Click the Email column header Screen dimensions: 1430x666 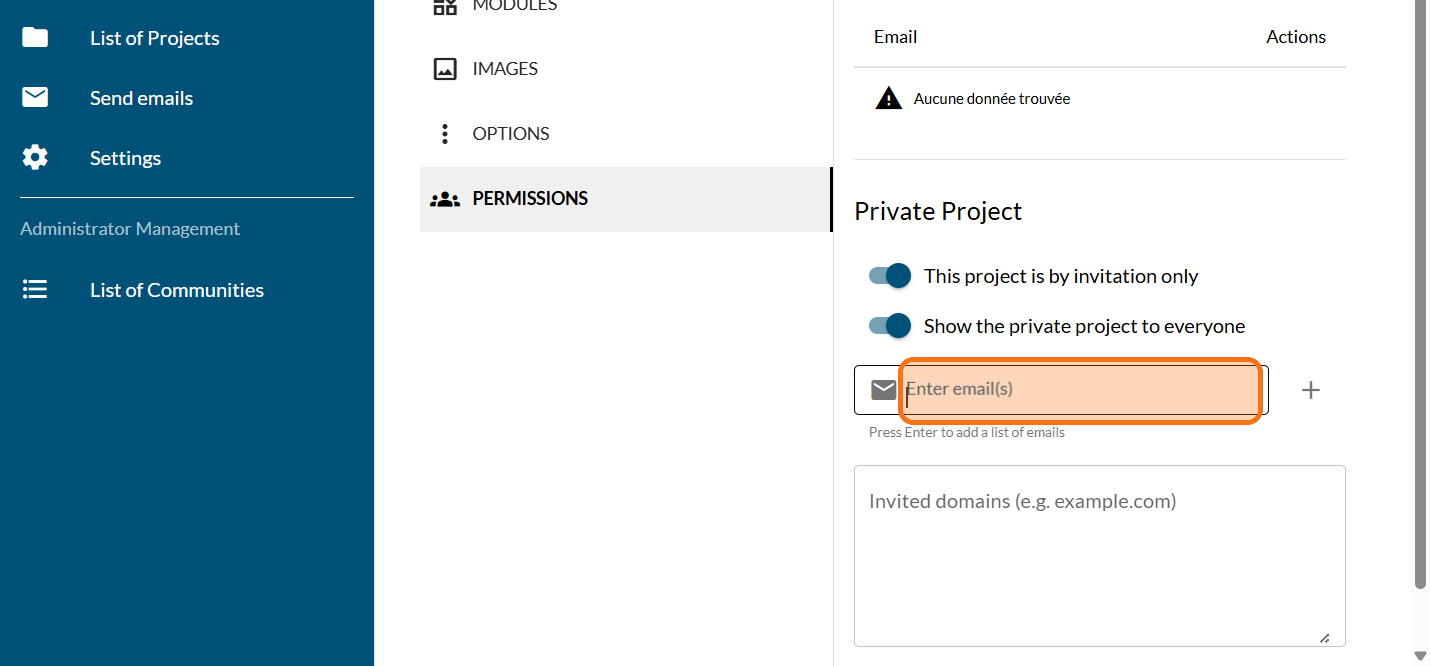[895, 37]
